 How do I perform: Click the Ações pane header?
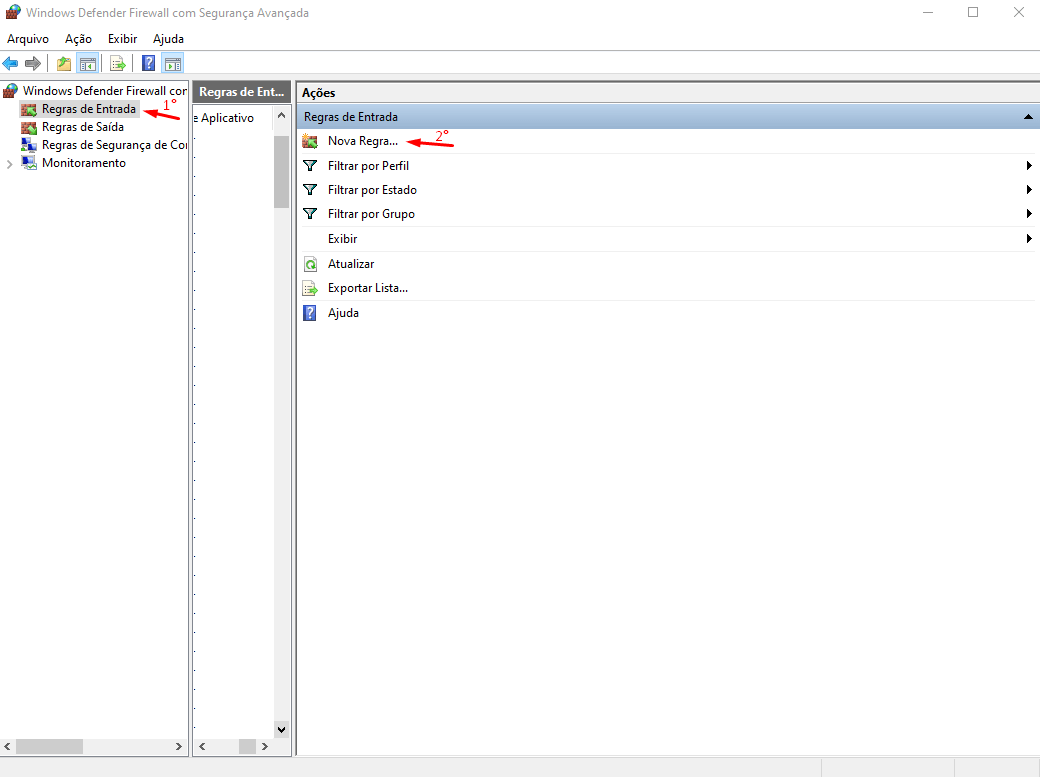(667, 93)
